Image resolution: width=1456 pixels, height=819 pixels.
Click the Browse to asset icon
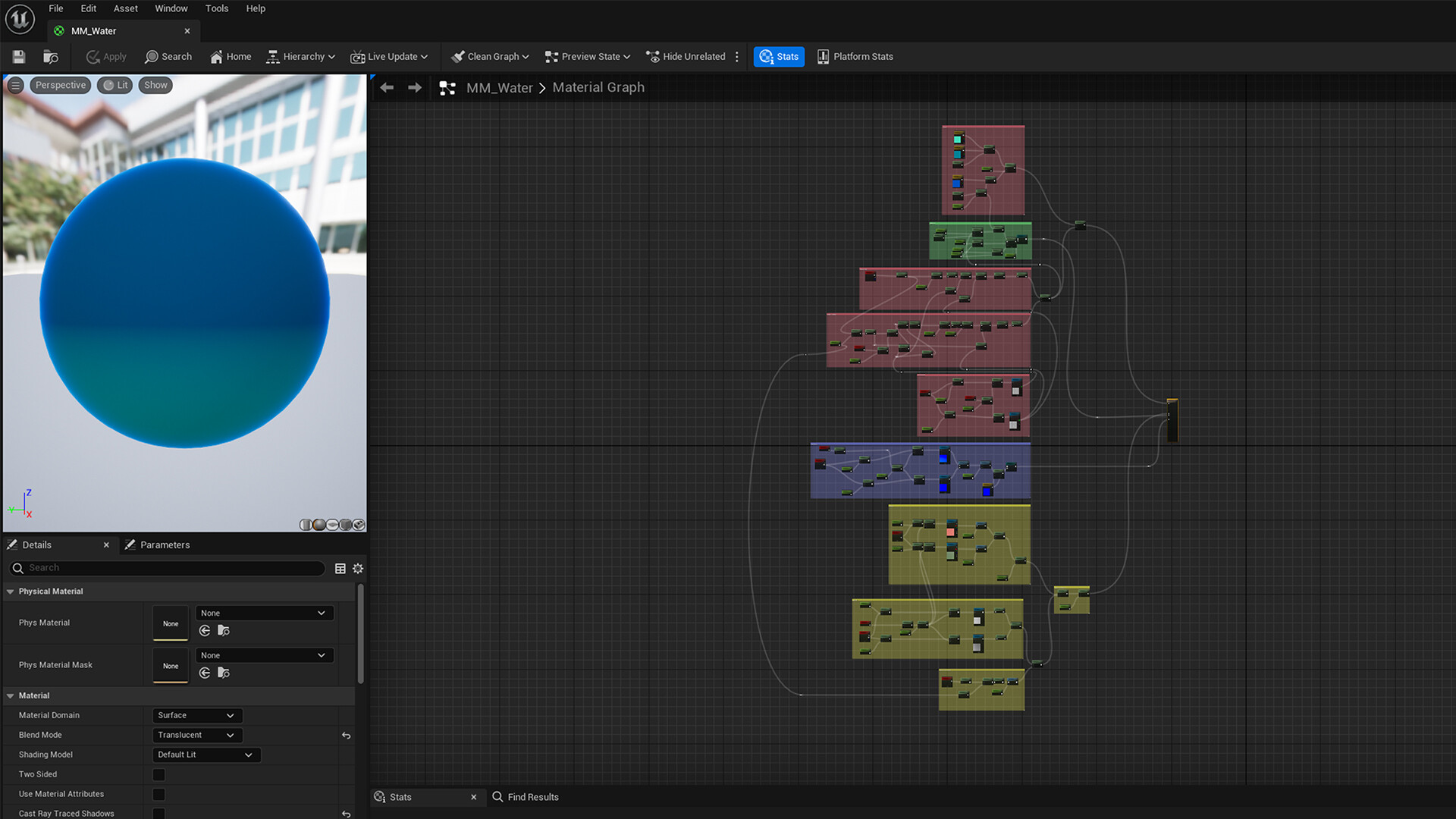click(x=51, y=57)
